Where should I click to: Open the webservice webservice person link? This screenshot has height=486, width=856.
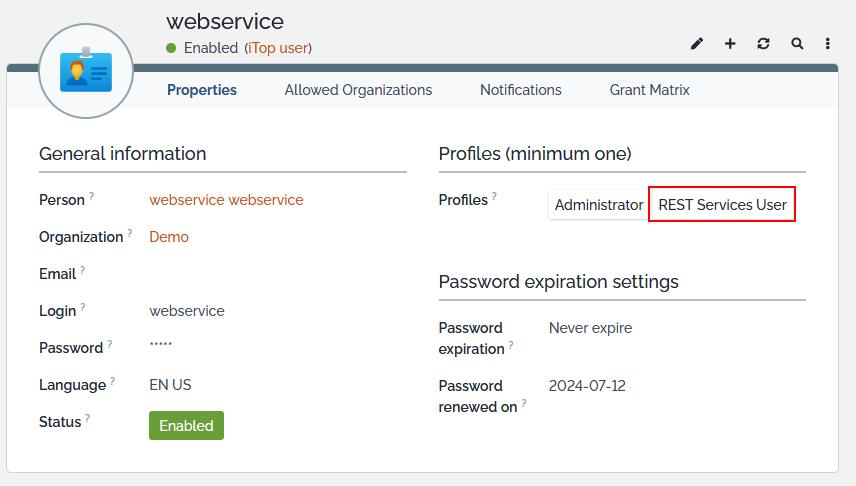[226, 200]
